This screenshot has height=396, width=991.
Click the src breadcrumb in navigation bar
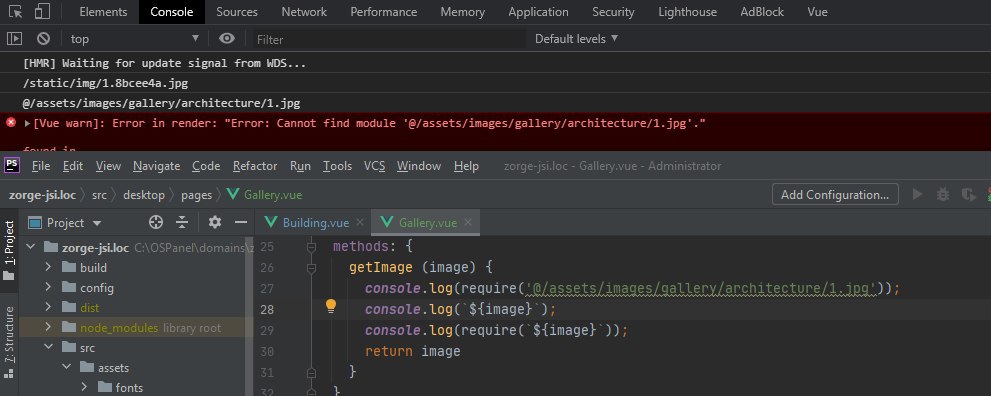pyautogui.click(x=99, y=195)
